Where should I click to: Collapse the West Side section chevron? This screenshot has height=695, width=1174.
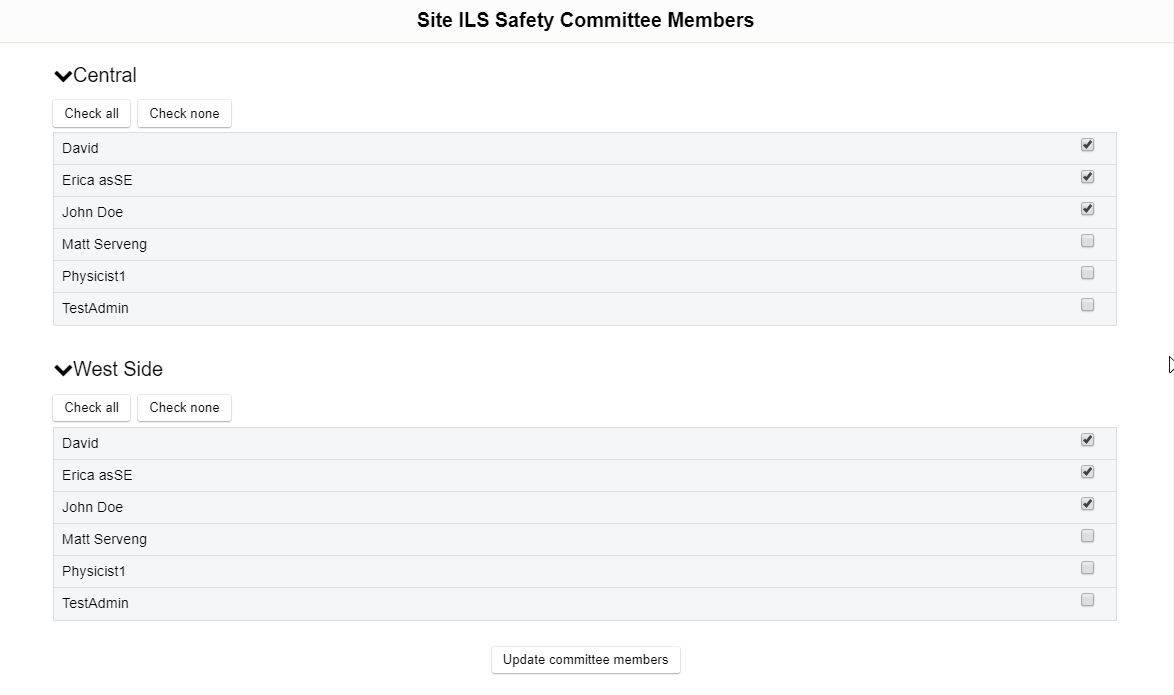tap(63, 370)
